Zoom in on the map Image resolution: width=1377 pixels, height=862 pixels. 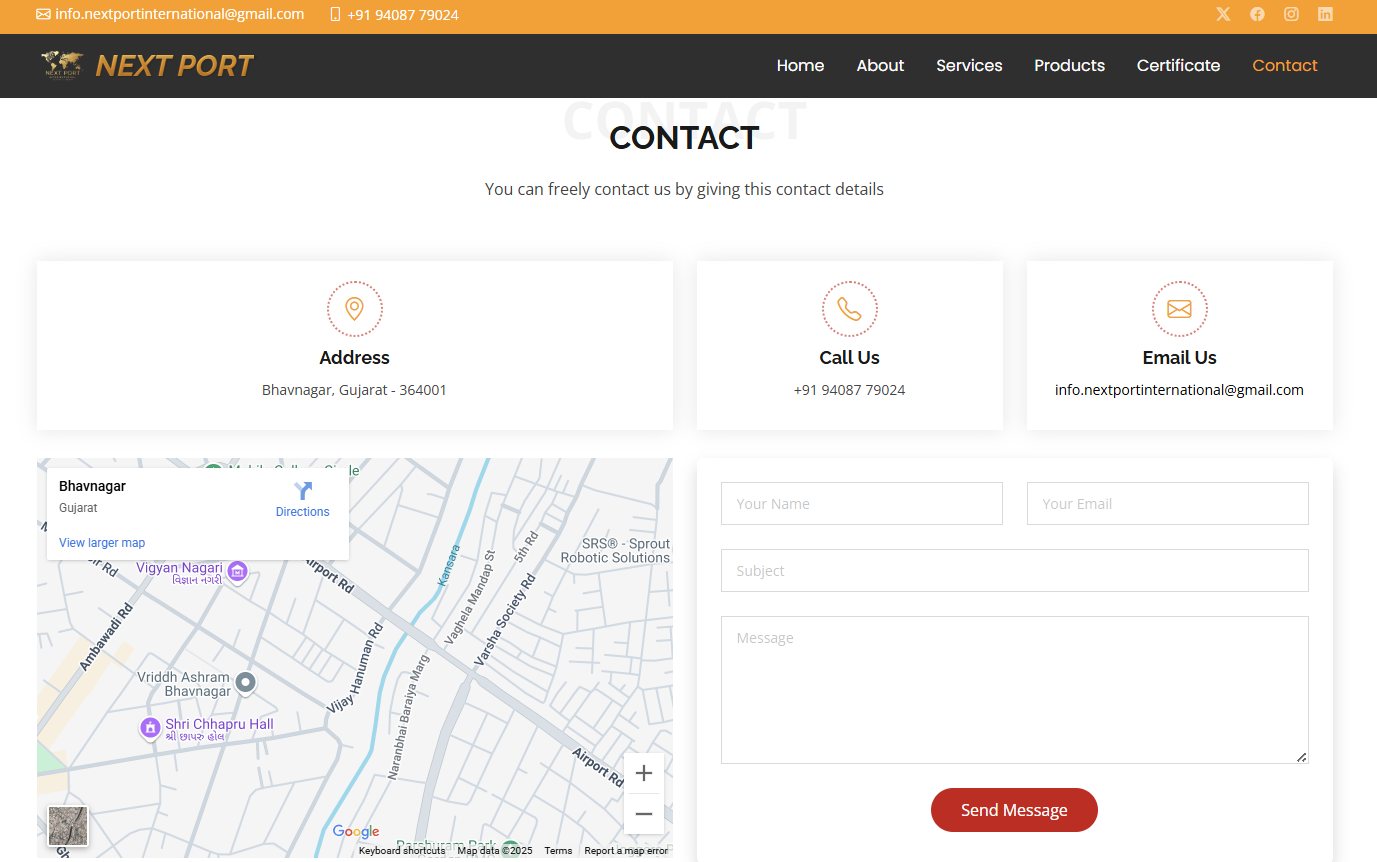tap(644, 773)
